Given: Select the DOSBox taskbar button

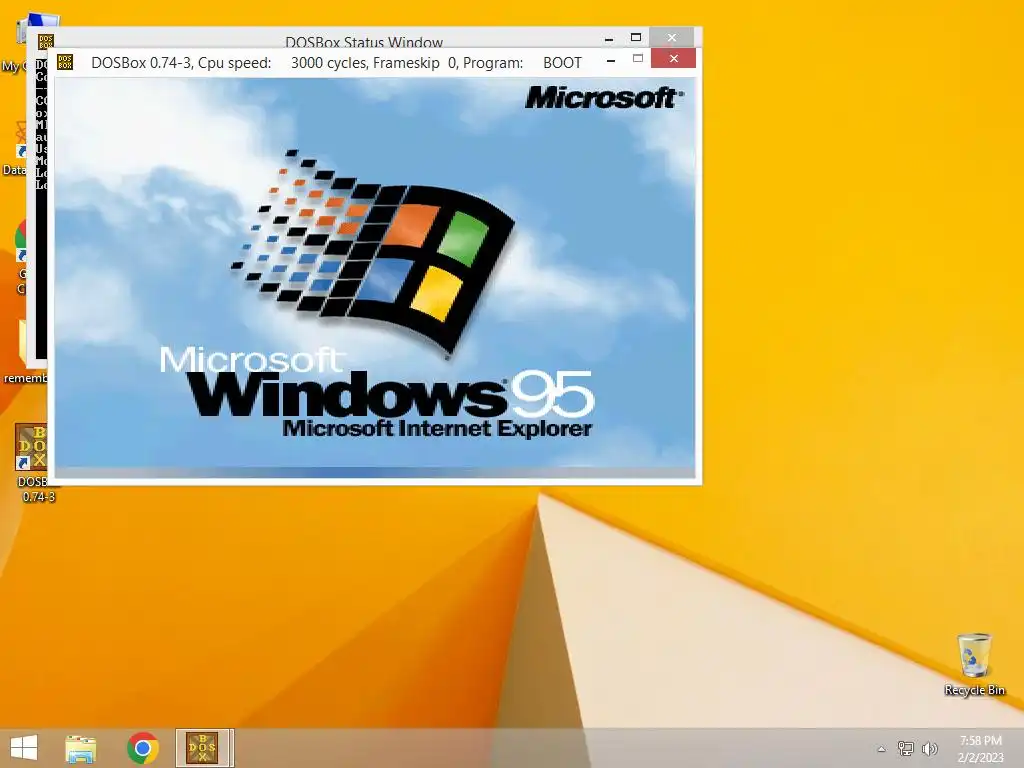Looking at the screenshot, I should (x=203, y=748).
